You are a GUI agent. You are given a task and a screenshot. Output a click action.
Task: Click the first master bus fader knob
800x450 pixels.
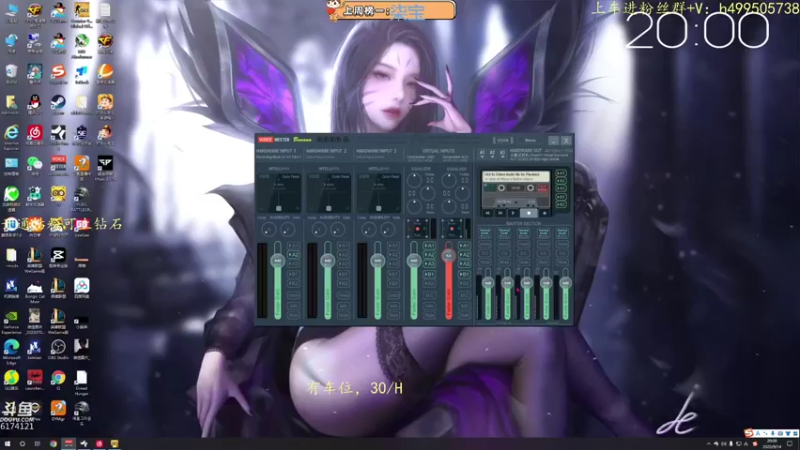coord(487,283)
